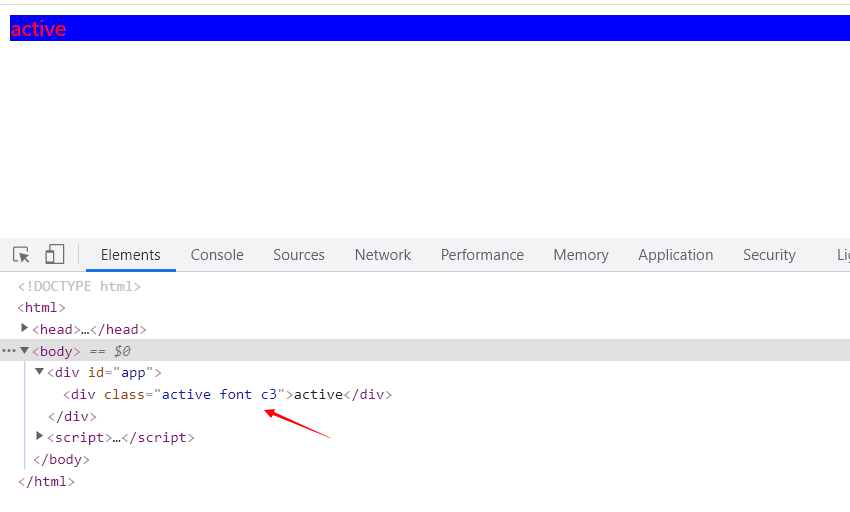The height and width of the screenshot is (512, 850).
Task: Switch to the Application tab
Action: (675, 255)
